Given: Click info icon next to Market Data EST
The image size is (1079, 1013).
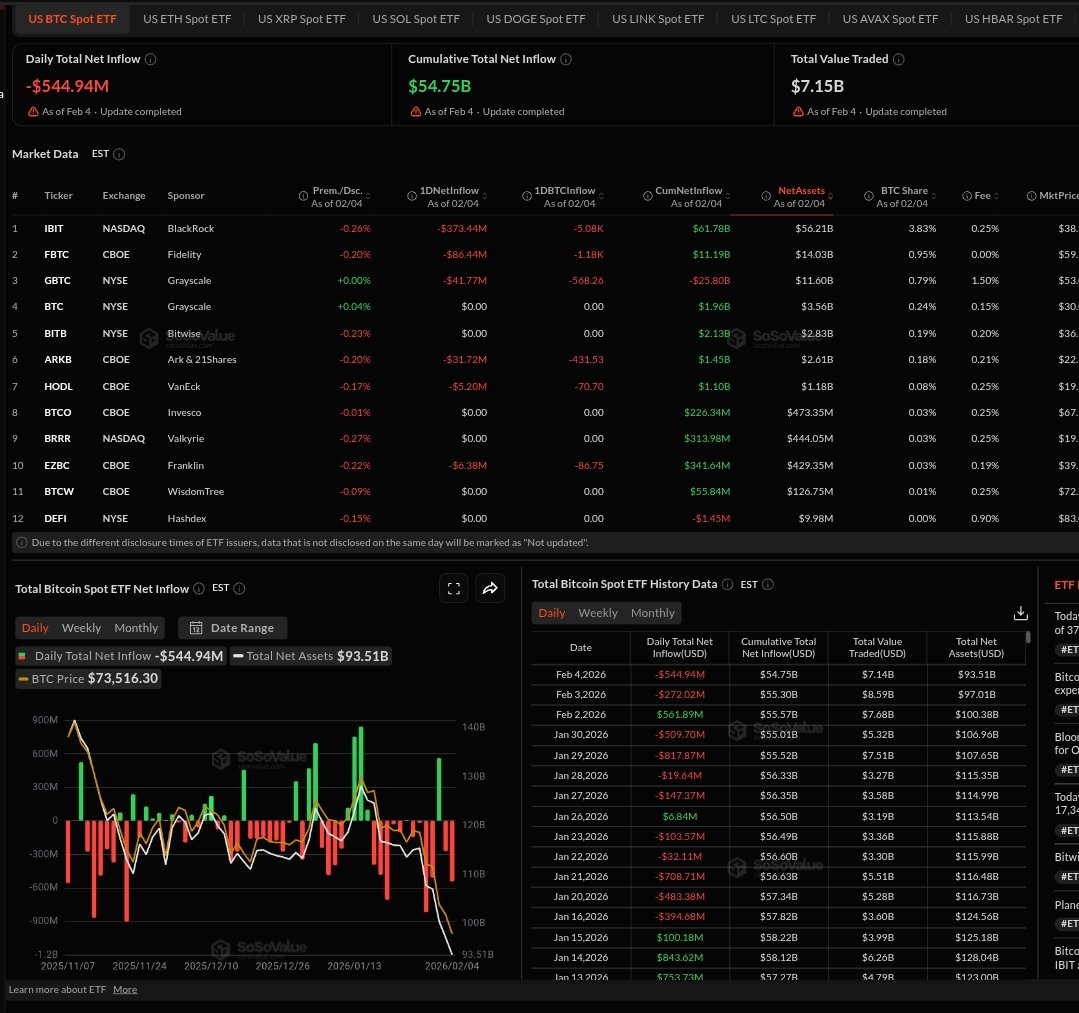Looking at the screenshot, I should coord(120,154).
